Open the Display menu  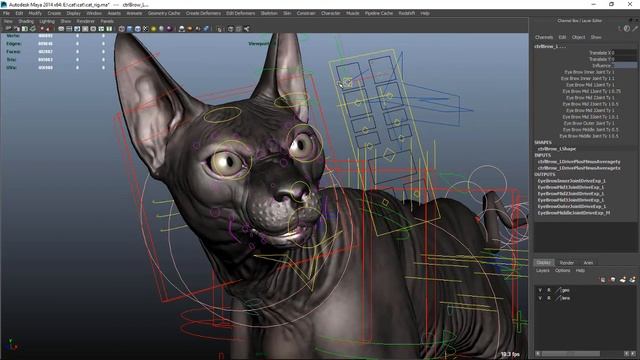pos(73,13)
